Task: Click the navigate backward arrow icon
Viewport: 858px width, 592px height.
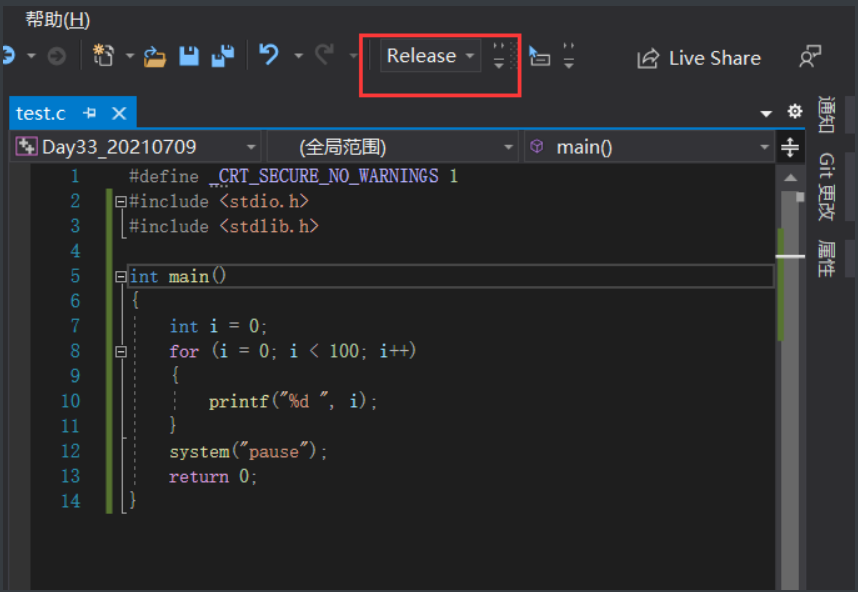Action: [9, 56]
